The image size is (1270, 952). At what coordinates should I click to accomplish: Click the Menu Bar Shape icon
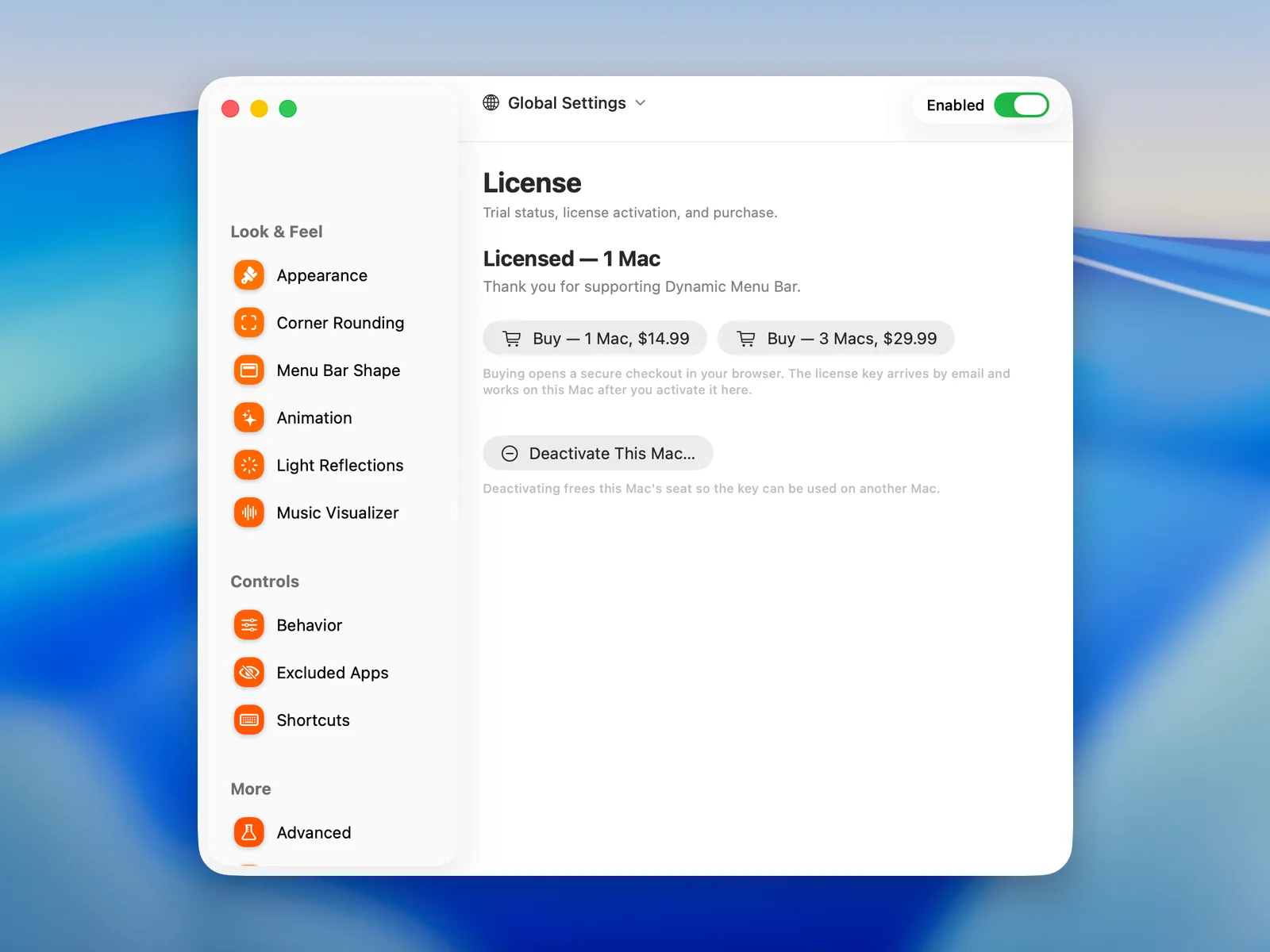click(249, 370)
